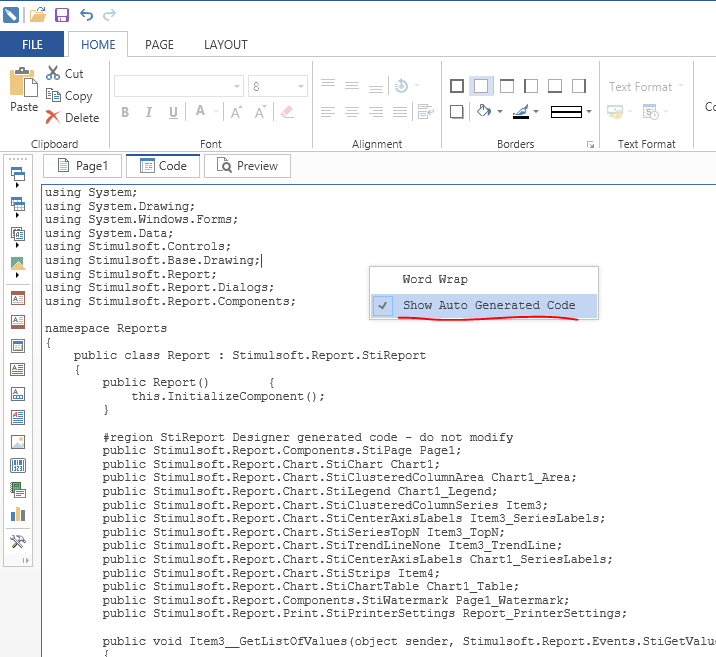Toggle the bottom border
Image resolution: width=716 pixels, height=657 pixels.
[x=555, y=86]
